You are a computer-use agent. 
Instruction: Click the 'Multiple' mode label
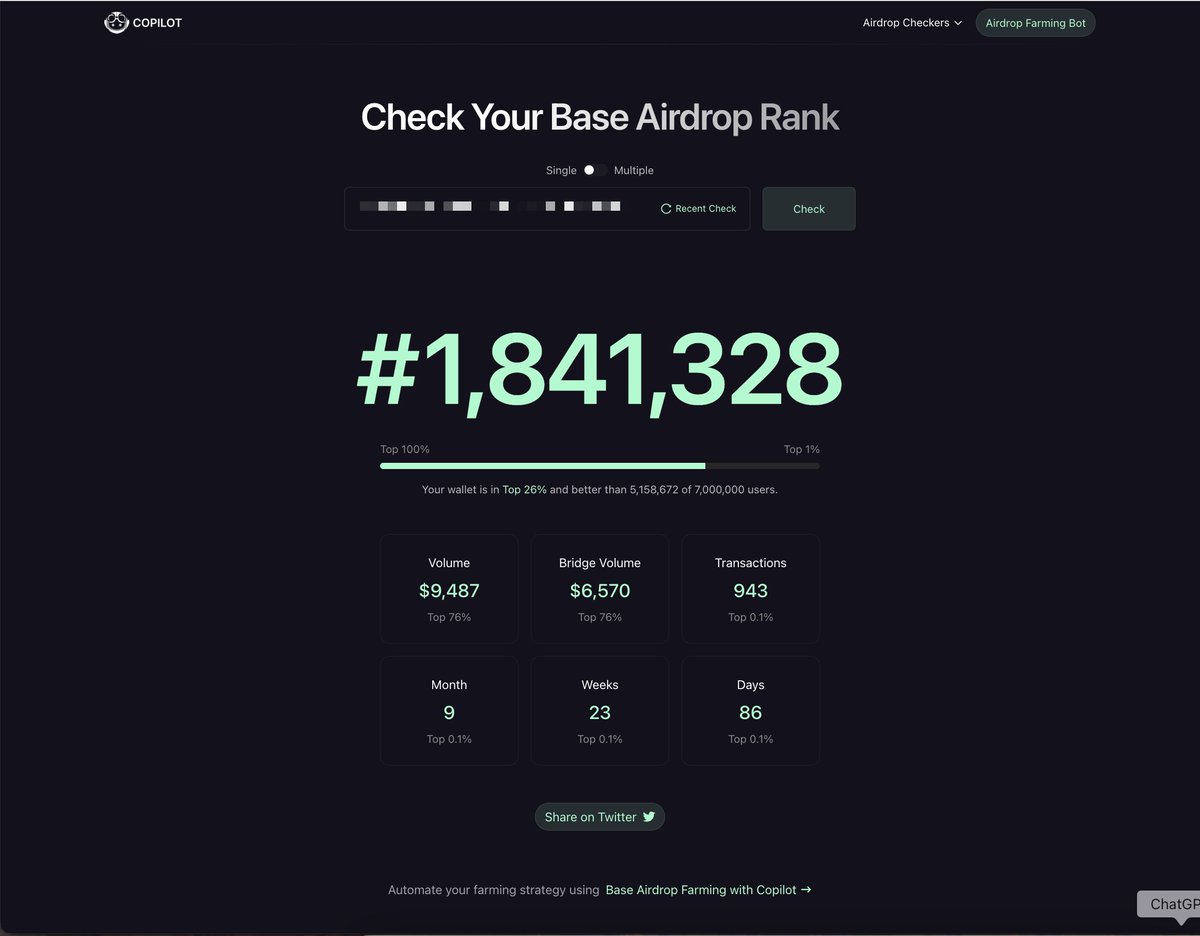click(x=634, y=171)
